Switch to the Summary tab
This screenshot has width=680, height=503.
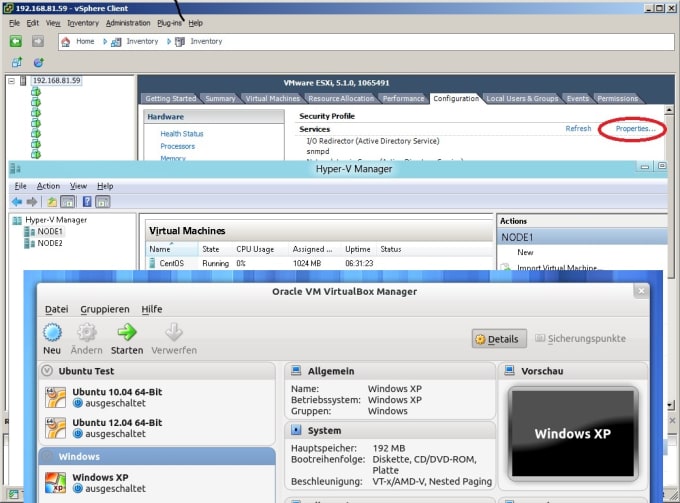pos(220,98)
